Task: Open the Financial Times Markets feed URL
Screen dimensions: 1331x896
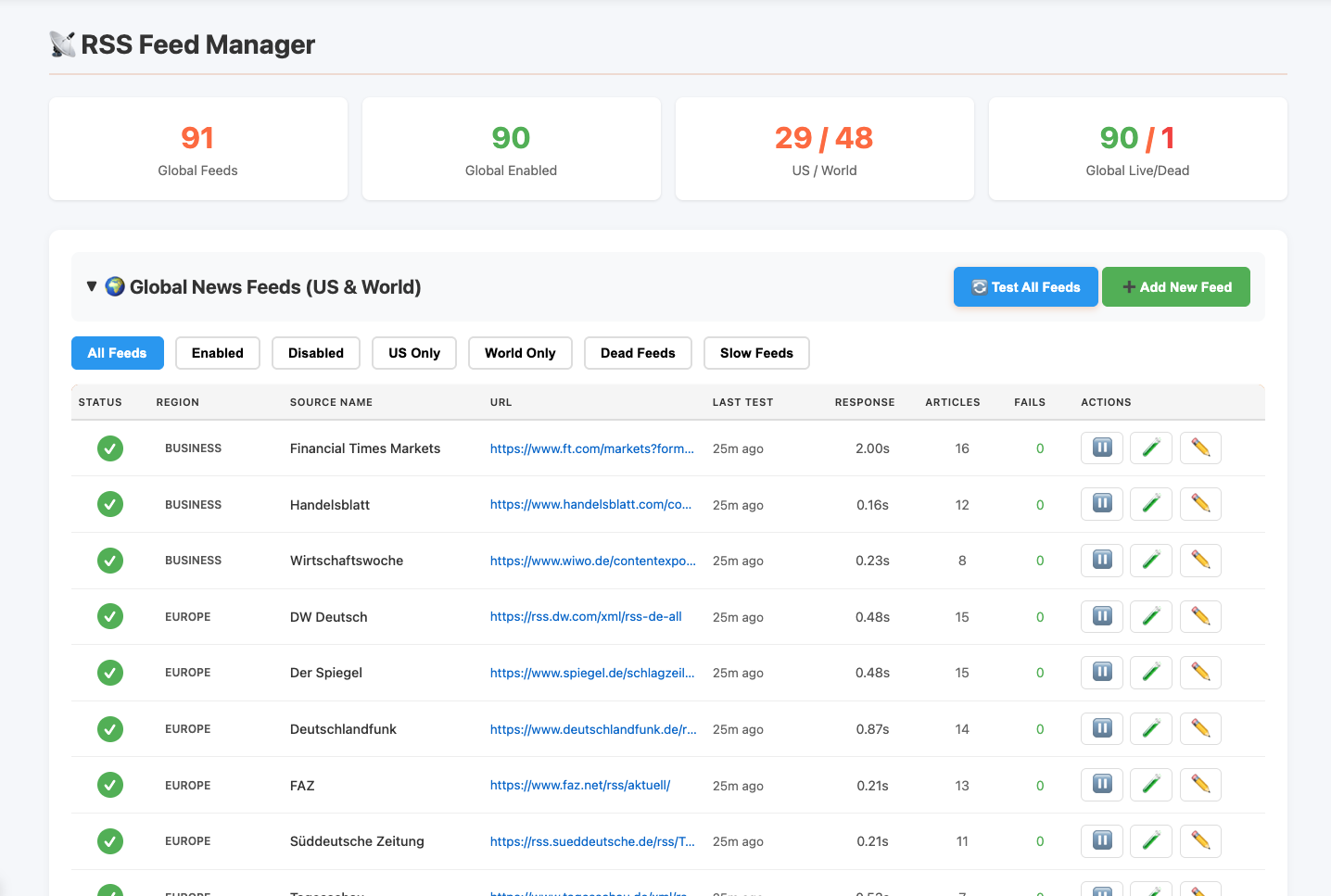Action: [591, 448]
